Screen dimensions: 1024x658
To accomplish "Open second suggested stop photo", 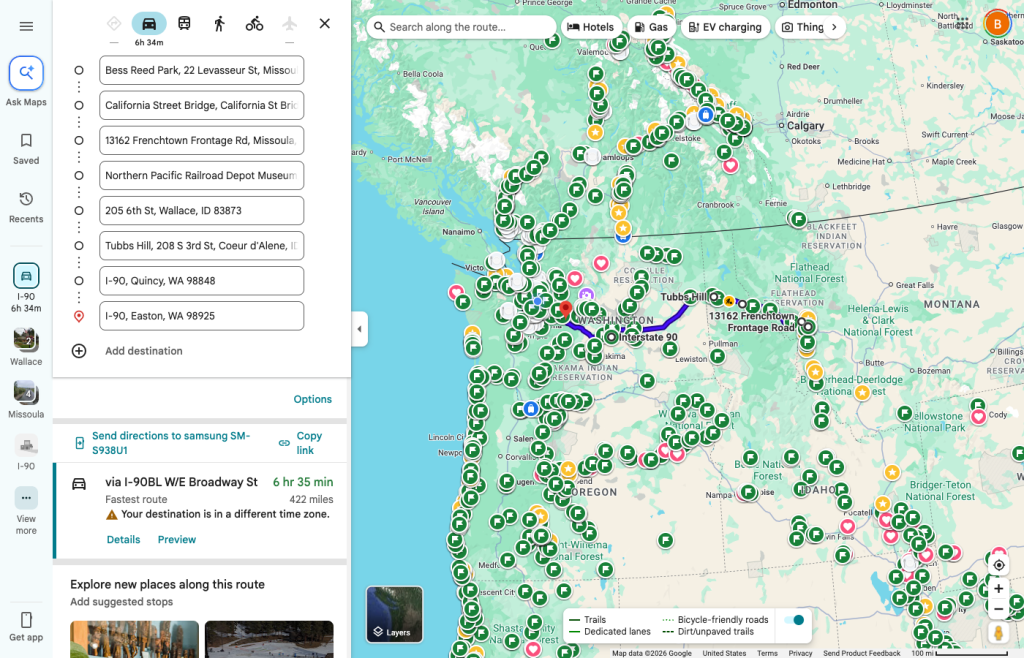I will click(x=269, y=639).
